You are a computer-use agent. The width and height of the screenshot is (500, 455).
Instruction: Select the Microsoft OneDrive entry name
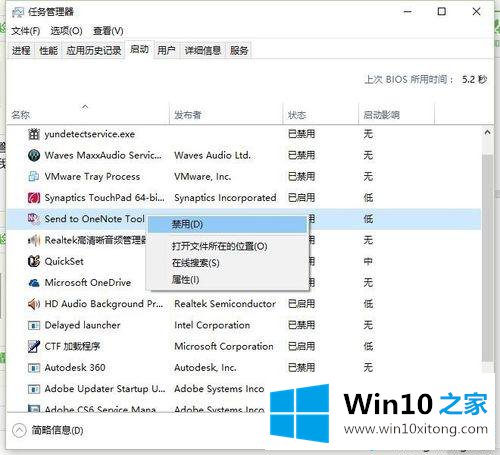coord(88,283)
